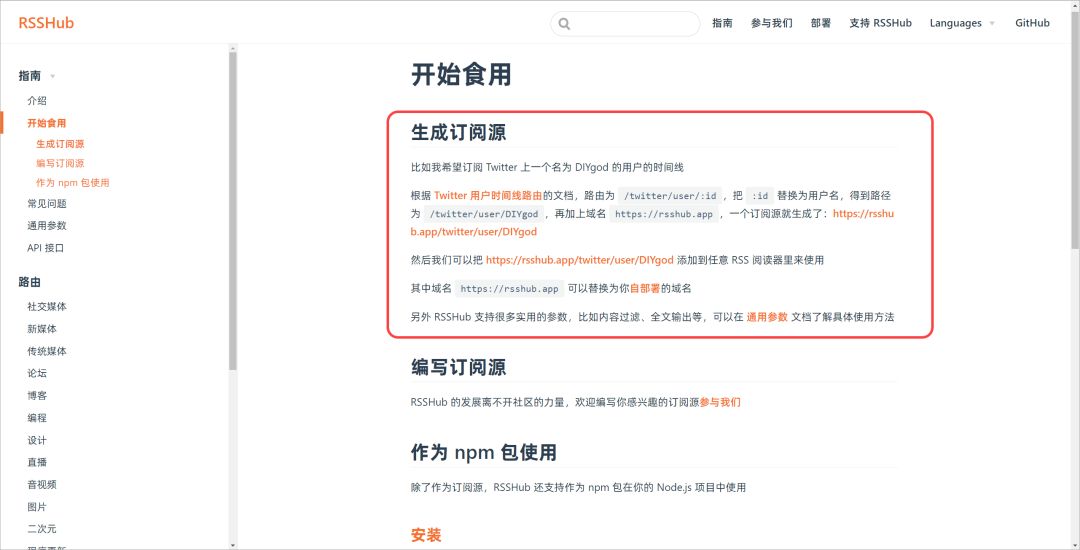This screenshot has height=550, width=1080.
Task: Follow the 自部署 link
Action: [645, 288]
